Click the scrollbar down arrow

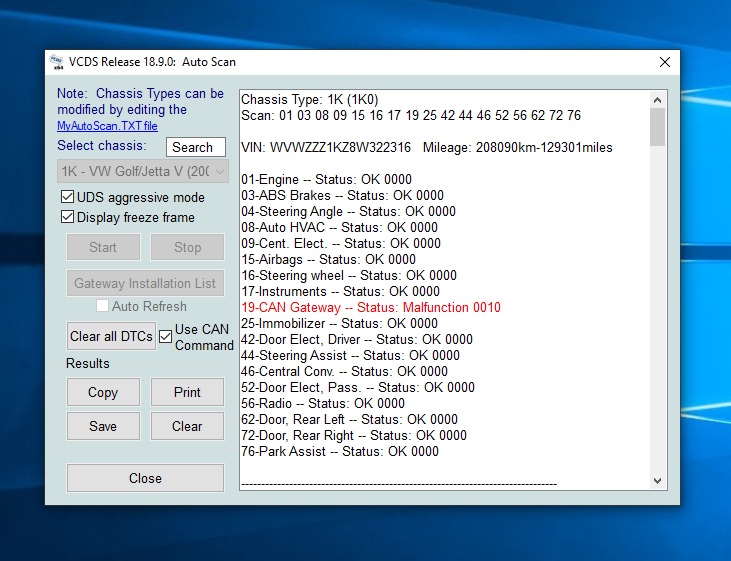pos(657,480)
